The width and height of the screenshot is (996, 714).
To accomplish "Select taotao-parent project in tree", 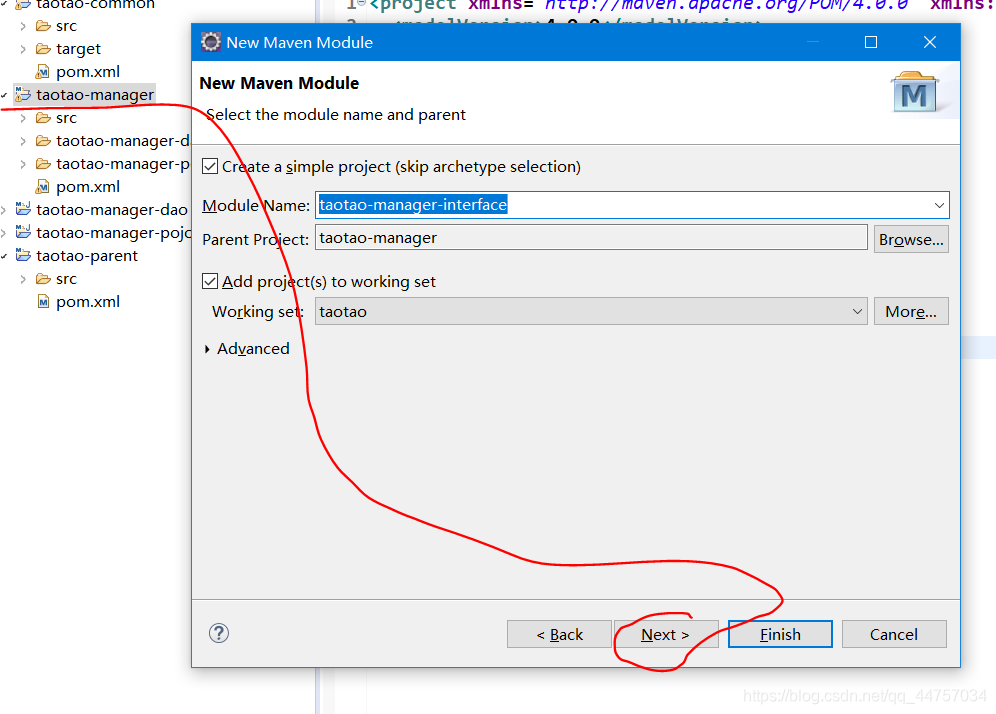I will pyautogui.click(x=86, y=255).
